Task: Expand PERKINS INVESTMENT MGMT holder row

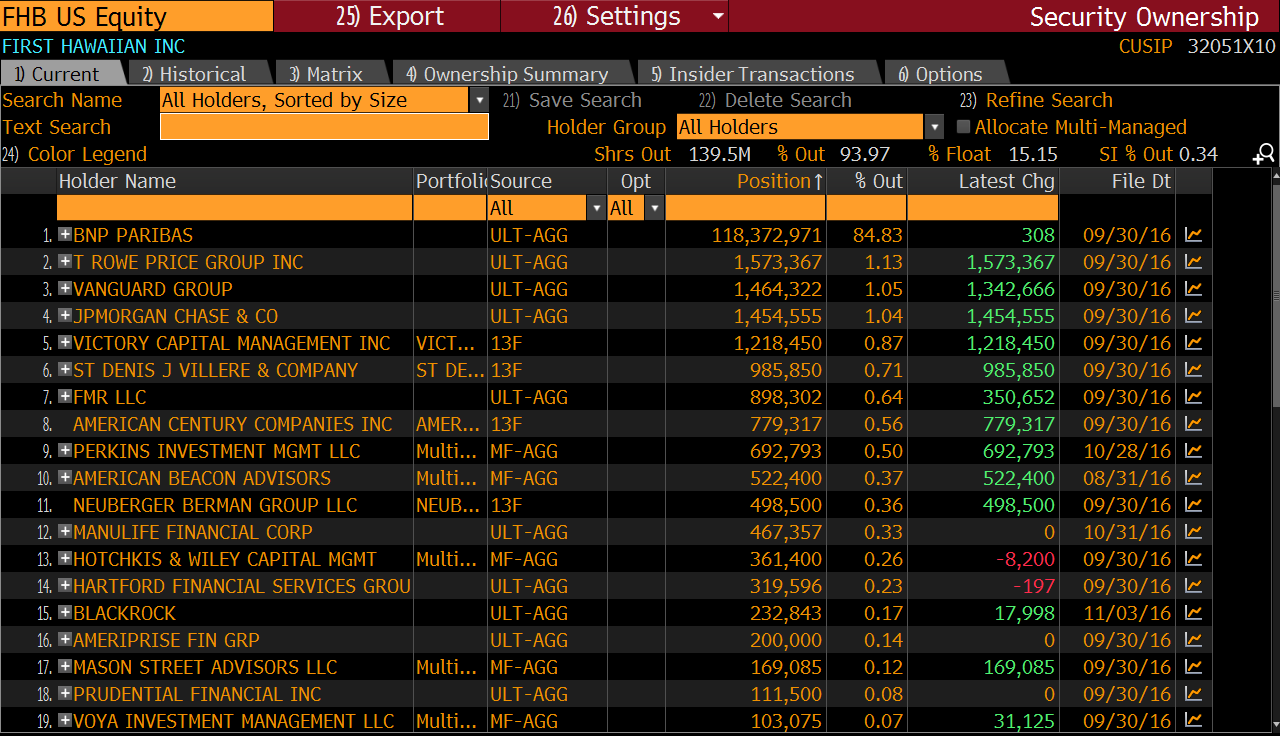Action: pos(65,450)
